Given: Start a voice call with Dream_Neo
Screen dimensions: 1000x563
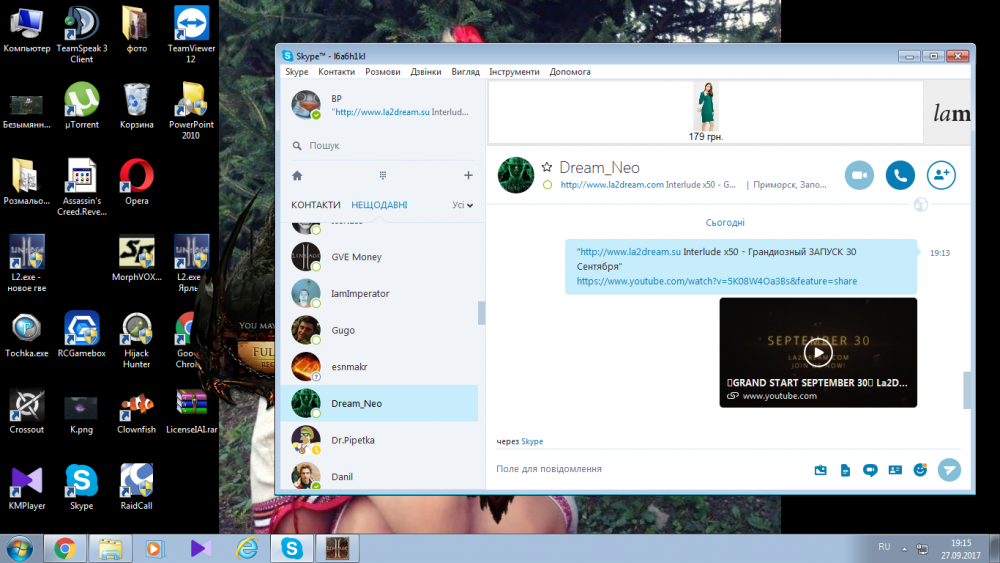Looking at the screenshot, I should tap(900, 175).
